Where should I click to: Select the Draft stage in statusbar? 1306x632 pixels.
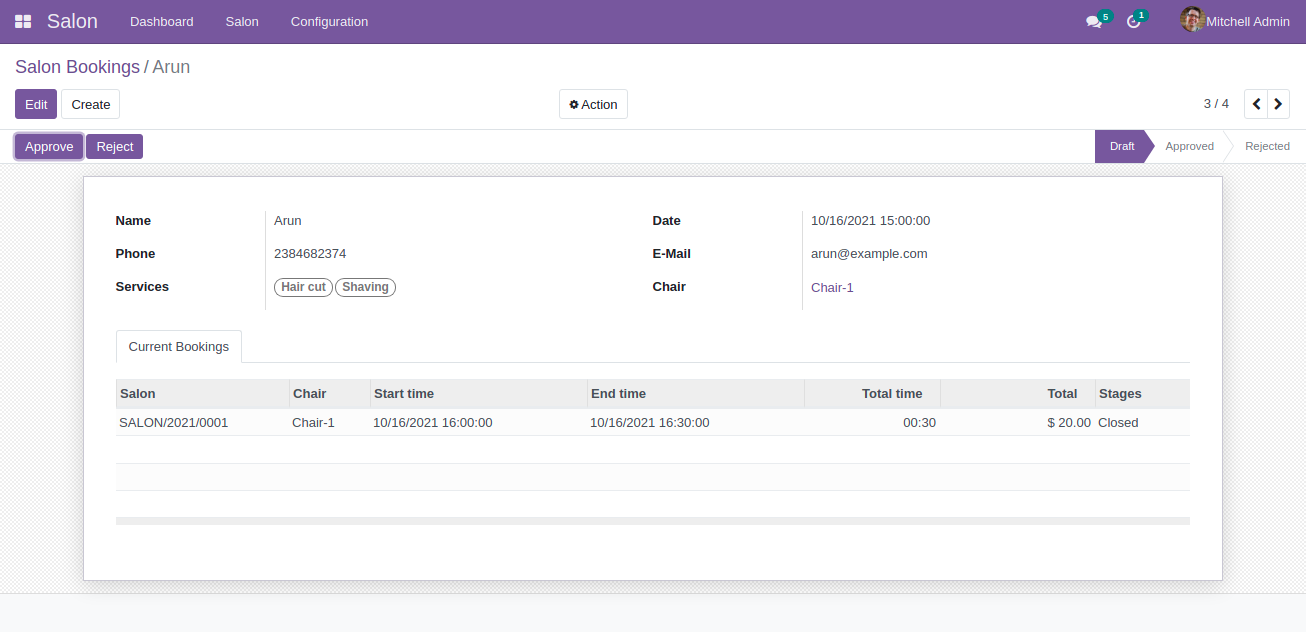pos(1121,146)
